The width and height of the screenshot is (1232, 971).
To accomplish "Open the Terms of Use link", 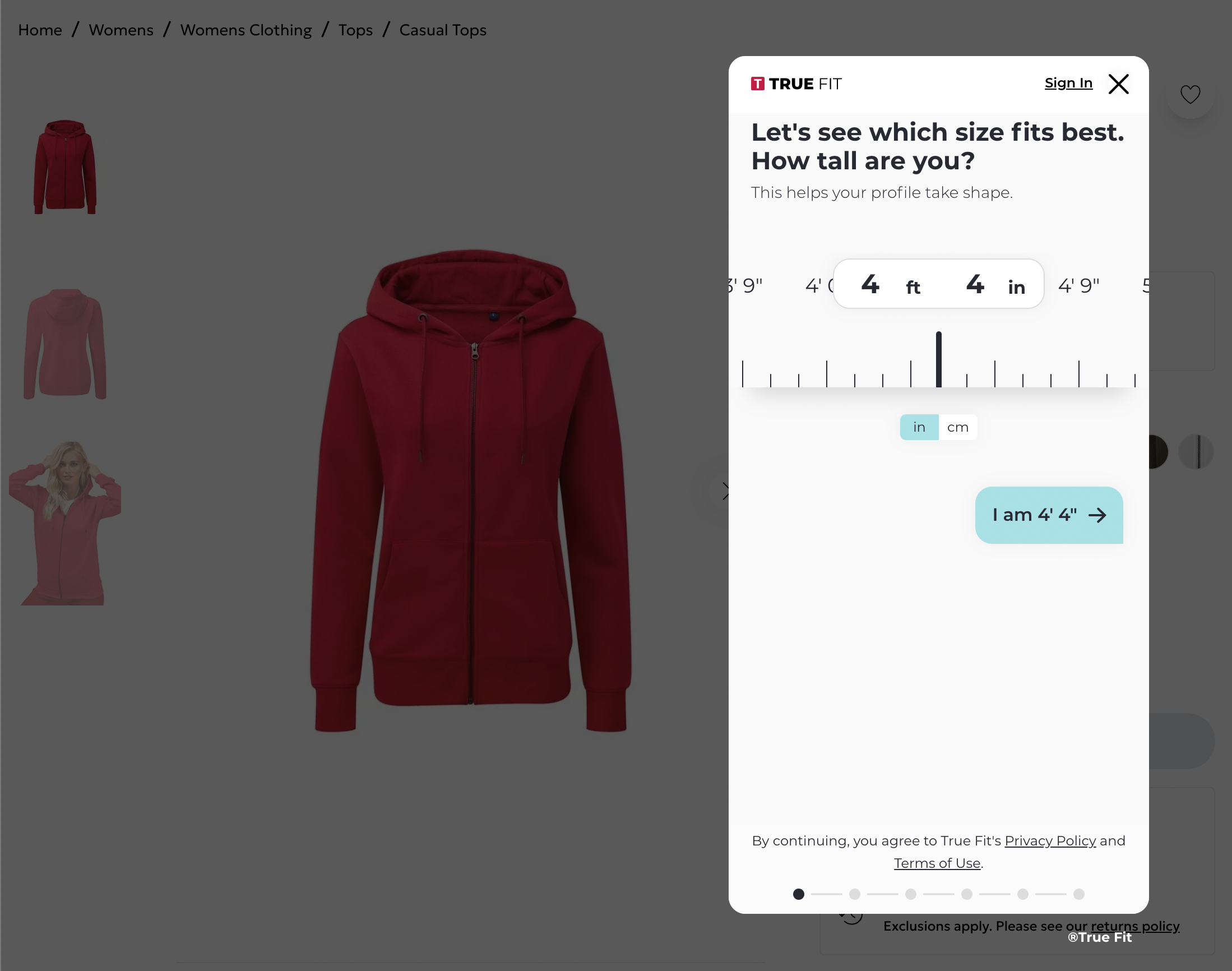I will tap(937, 863).
